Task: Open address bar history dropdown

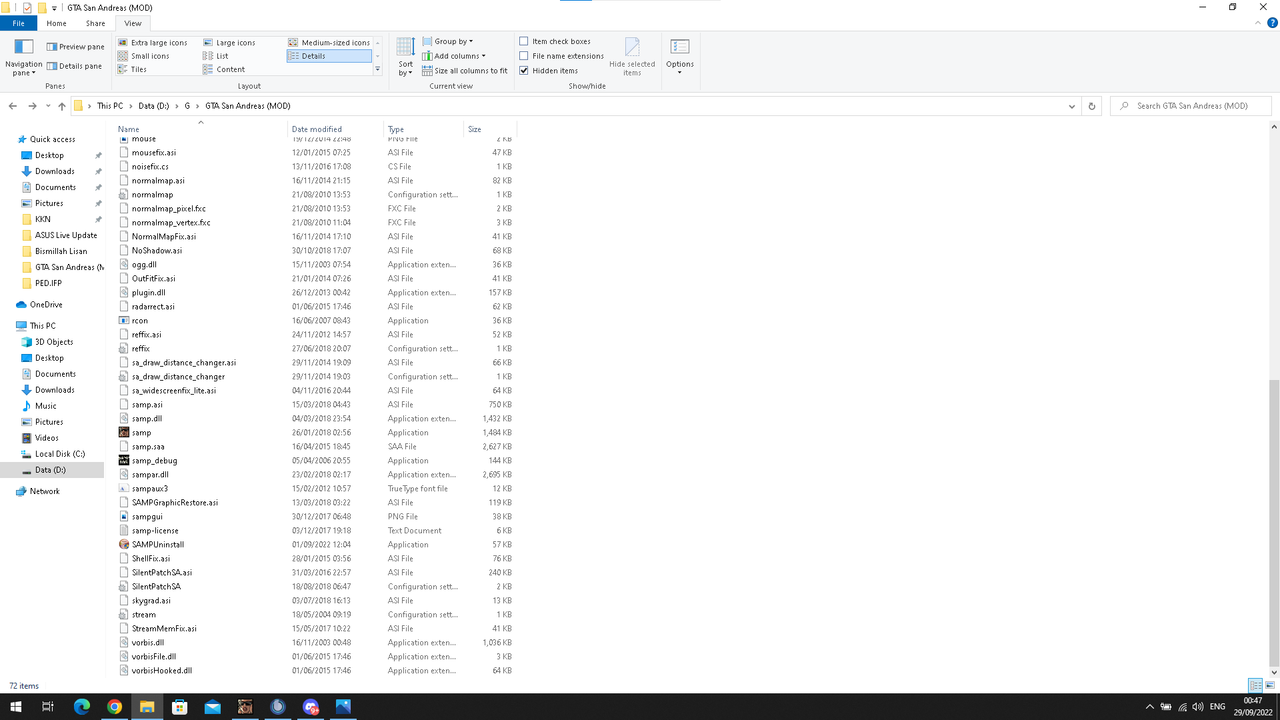Action: tap(1072, 106)
